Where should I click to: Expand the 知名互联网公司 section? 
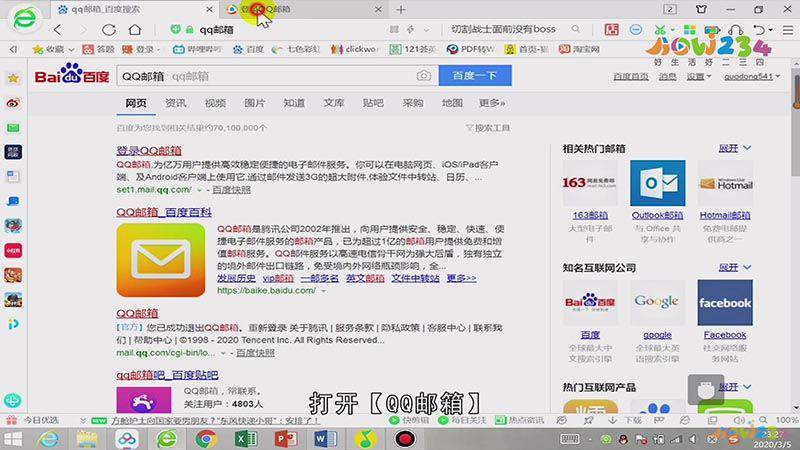click(x=735, y=267)
